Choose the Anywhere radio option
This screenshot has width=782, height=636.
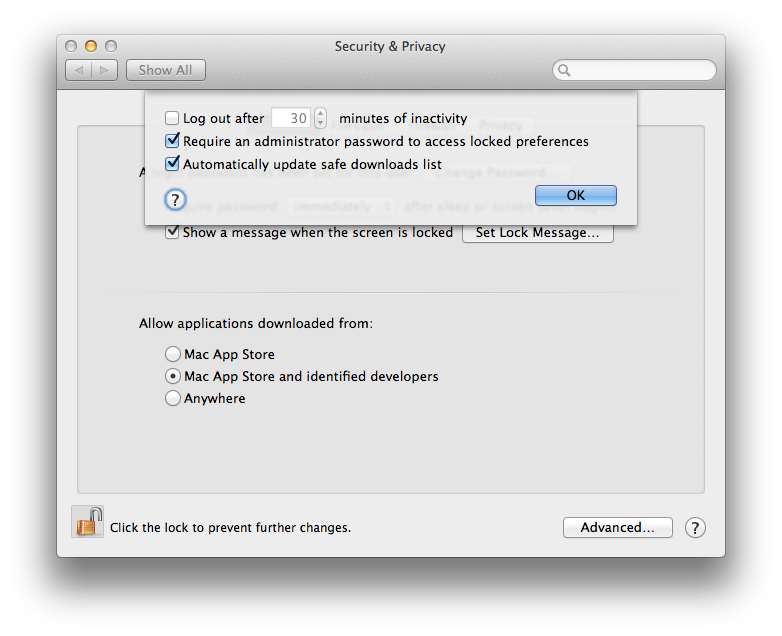173,398
